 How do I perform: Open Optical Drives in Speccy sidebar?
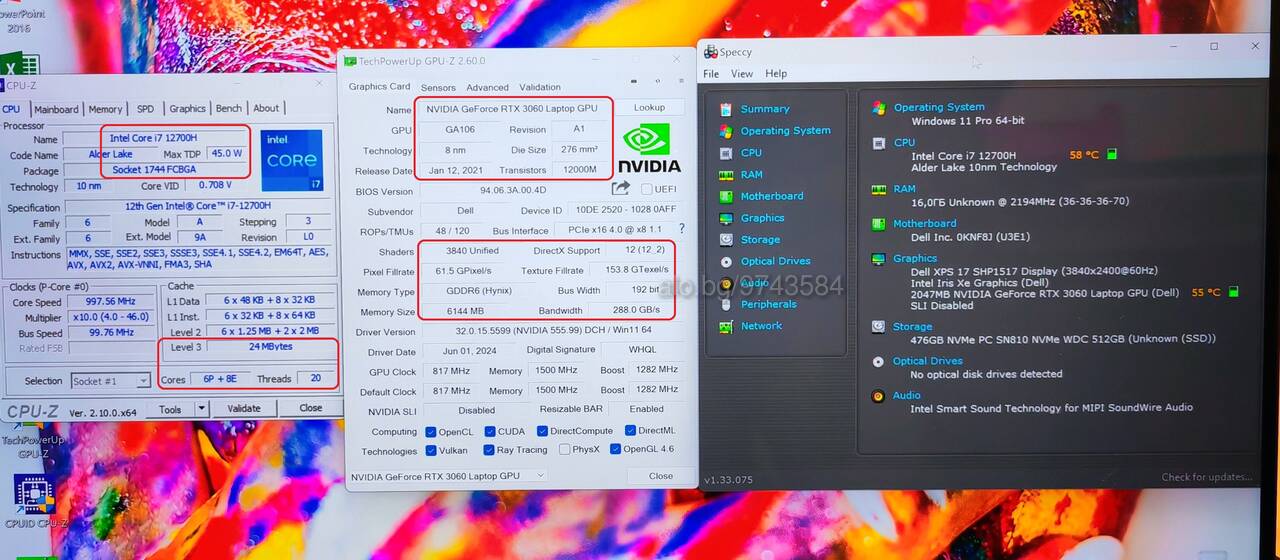[x=775, y=262]
